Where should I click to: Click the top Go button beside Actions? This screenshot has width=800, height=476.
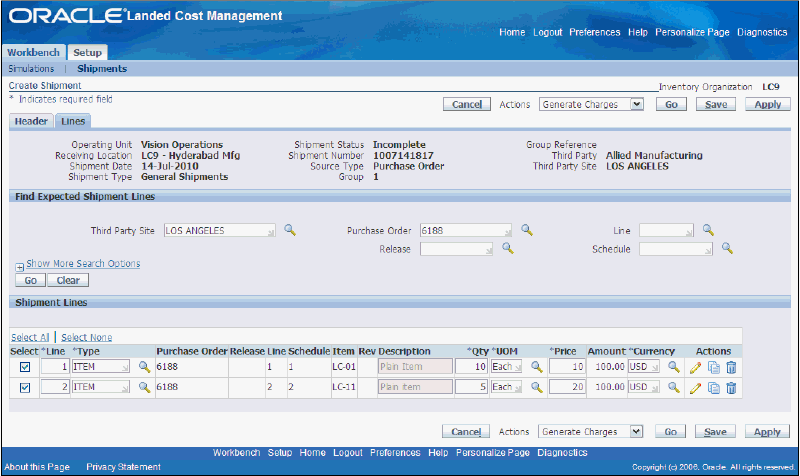pos(671,104)
